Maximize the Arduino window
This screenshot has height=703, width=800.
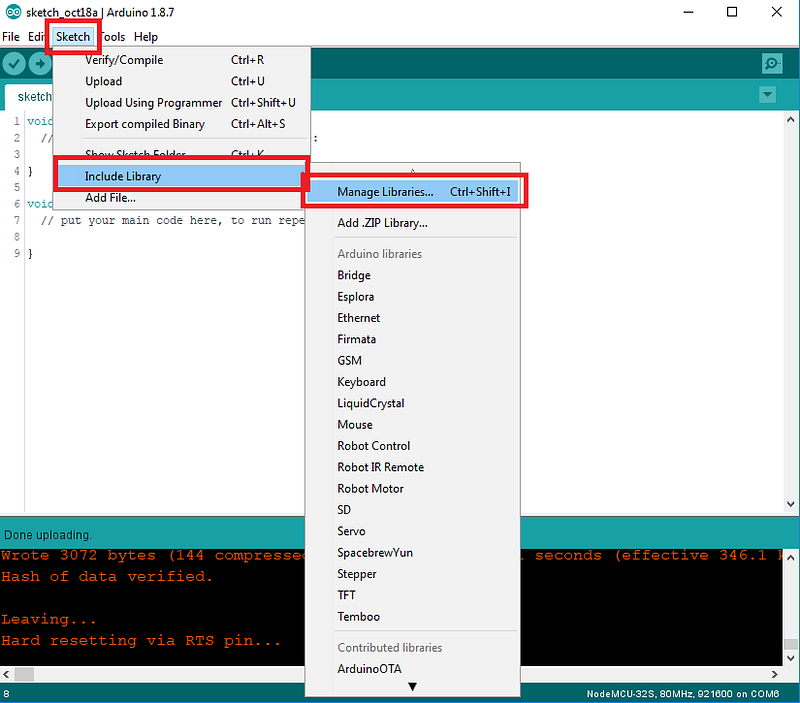[732, 12]
